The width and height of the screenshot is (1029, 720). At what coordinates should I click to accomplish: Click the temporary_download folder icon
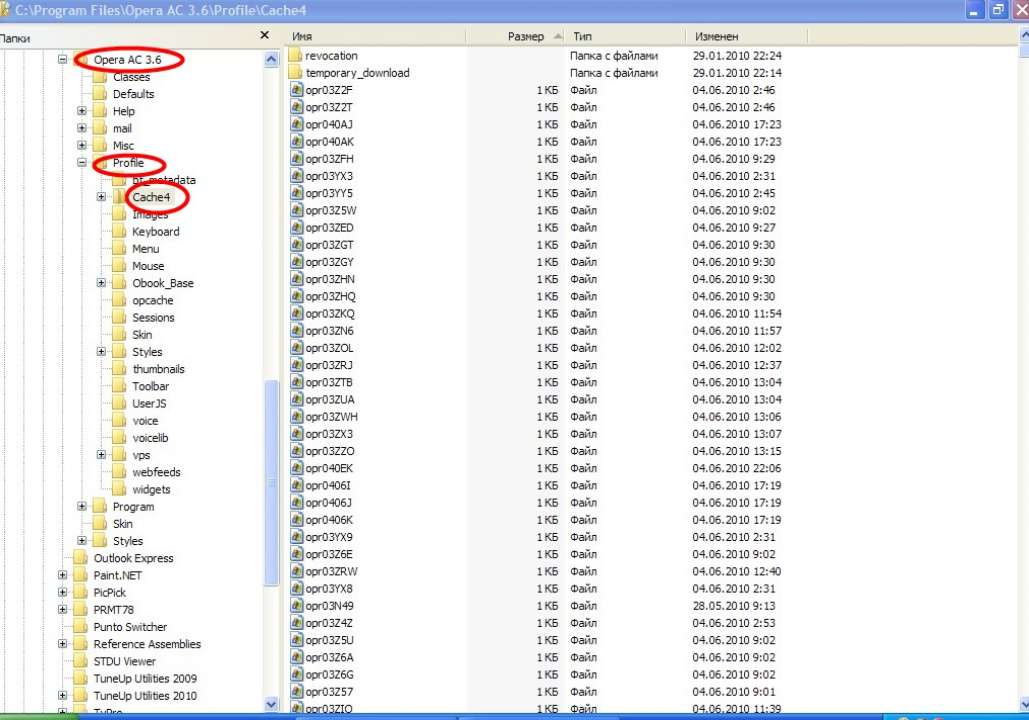pos(296,73)
